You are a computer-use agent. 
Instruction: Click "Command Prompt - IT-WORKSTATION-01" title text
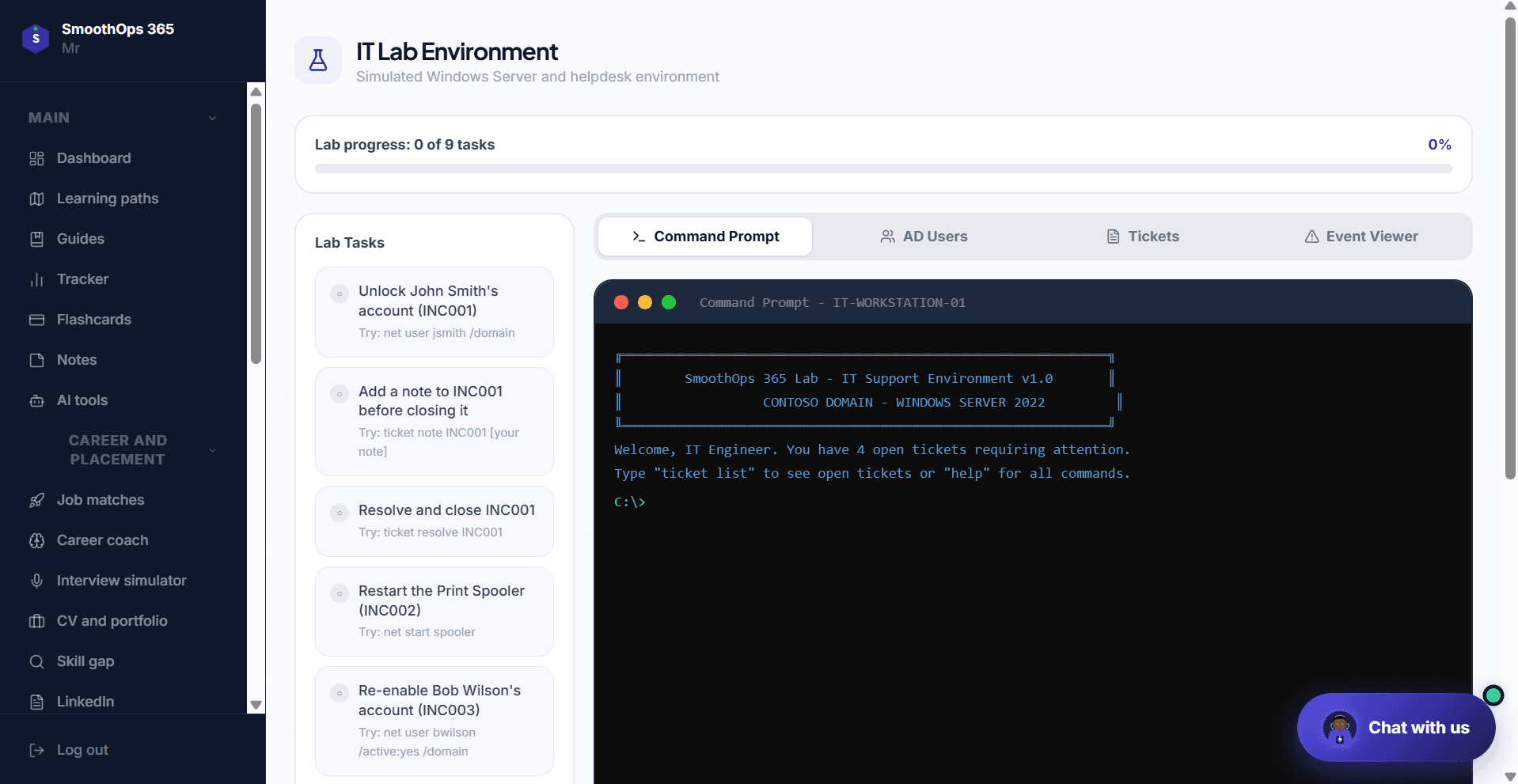click(x=833, y=302)
